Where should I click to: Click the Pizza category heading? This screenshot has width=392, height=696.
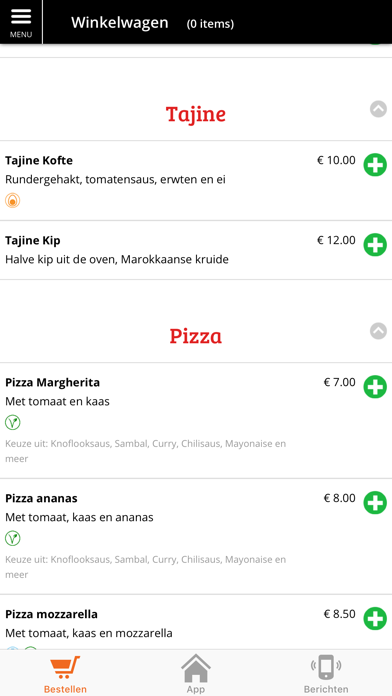coord(195,336)
